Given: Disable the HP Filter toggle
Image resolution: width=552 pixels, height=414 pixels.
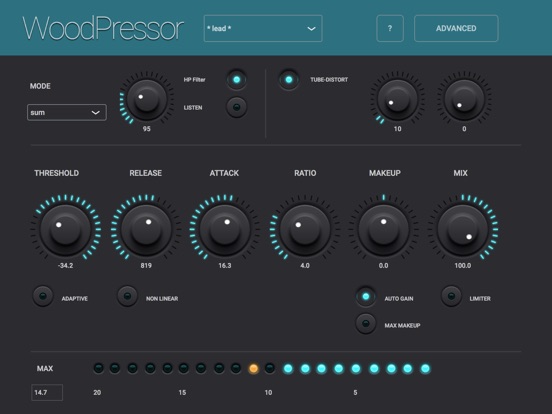Looking at the screenshot, I should [x=237, y=80].
